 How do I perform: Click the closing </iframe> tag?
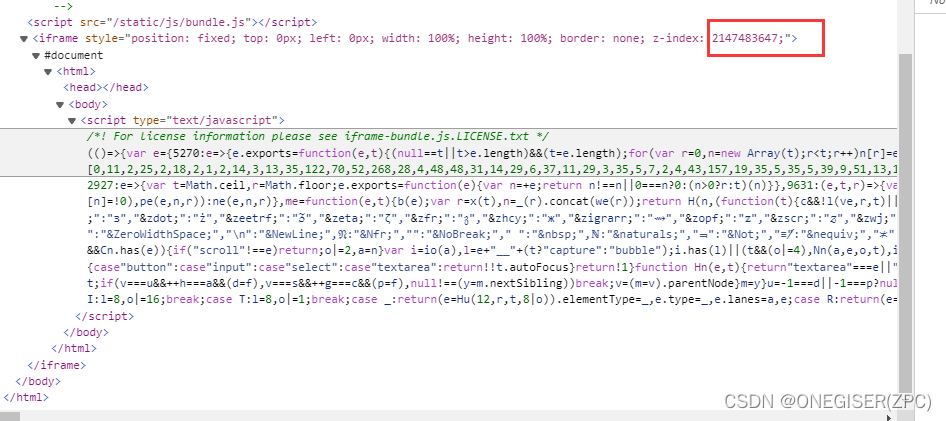[57, 365]
